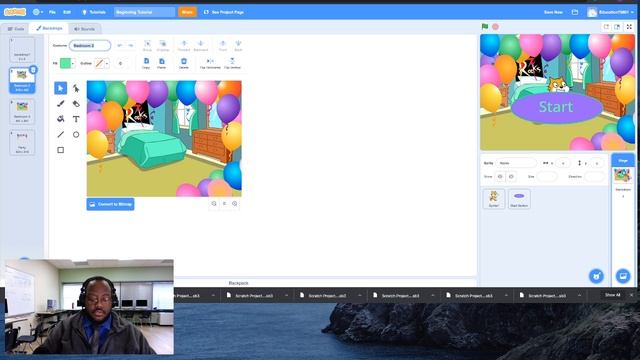The width and height of the screenshot is (640, 360).
Task: Click the Backward layer icon
Action: 200,45
